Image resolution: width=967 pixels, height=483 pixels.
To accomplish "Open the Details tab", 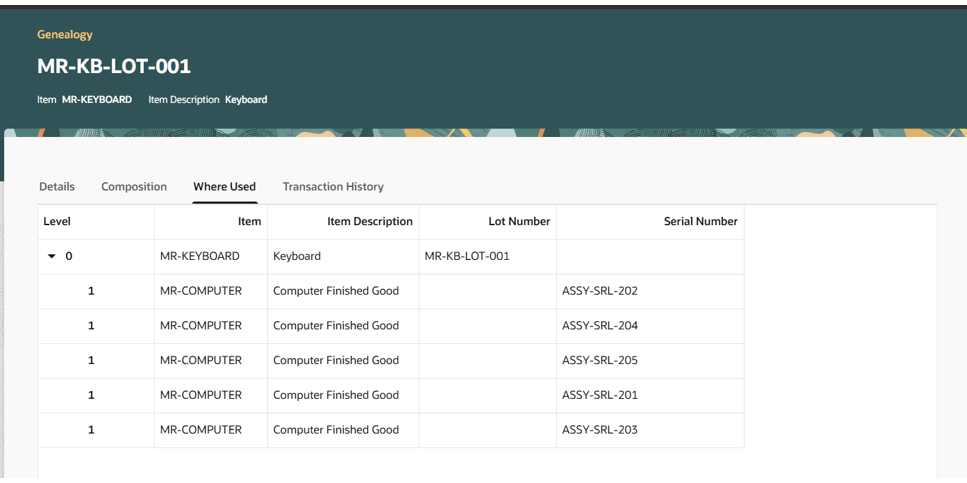I will tap(57, 187).
